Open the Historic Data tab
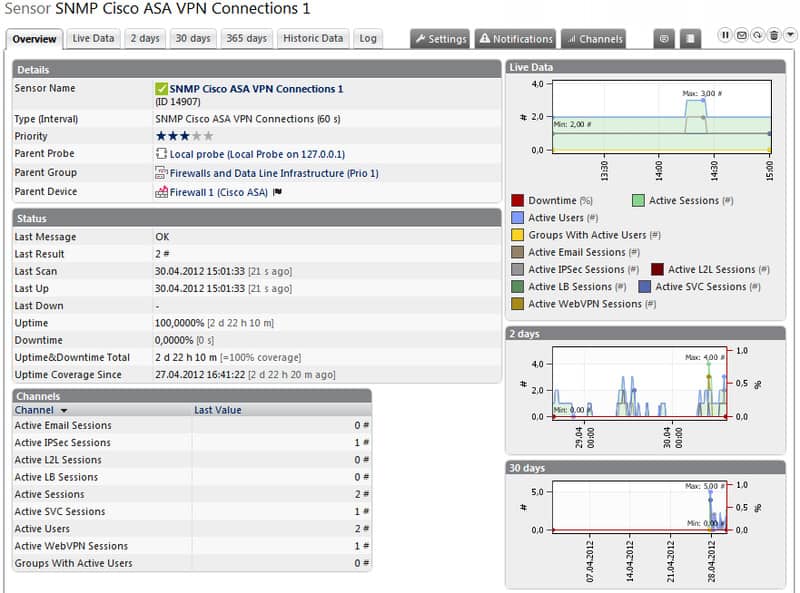This screenshot has height=593, width=800. [x=313, y=38]
